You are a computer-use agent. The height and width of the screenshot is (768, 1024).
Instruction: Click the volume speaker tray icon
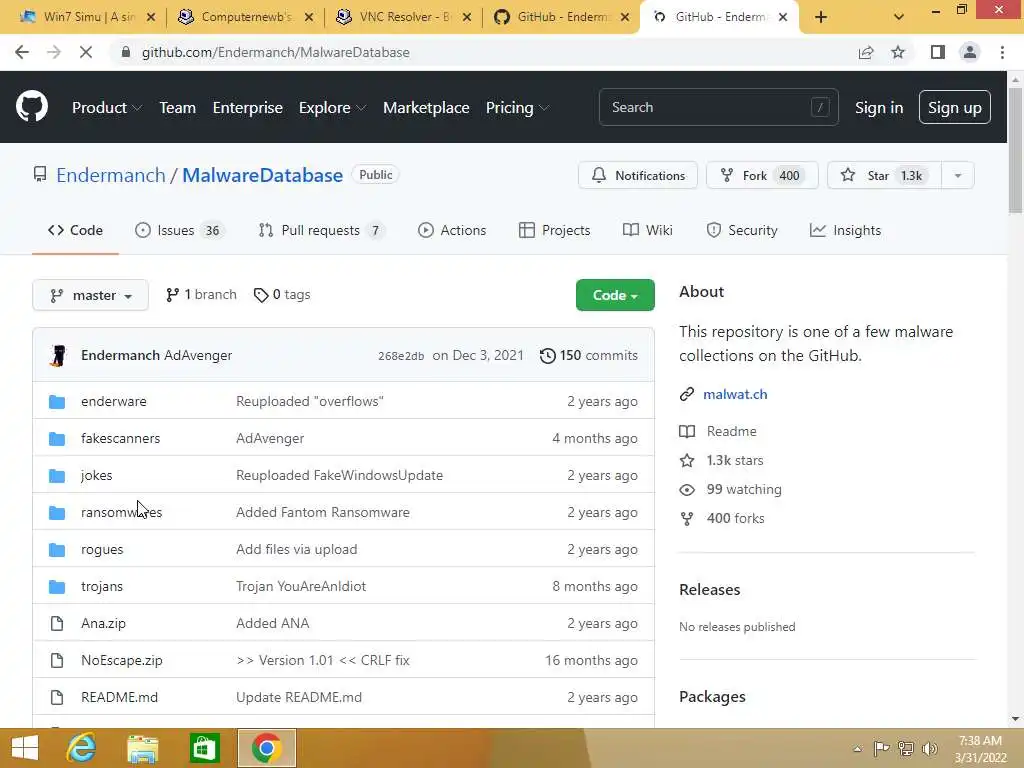point(930,748)
